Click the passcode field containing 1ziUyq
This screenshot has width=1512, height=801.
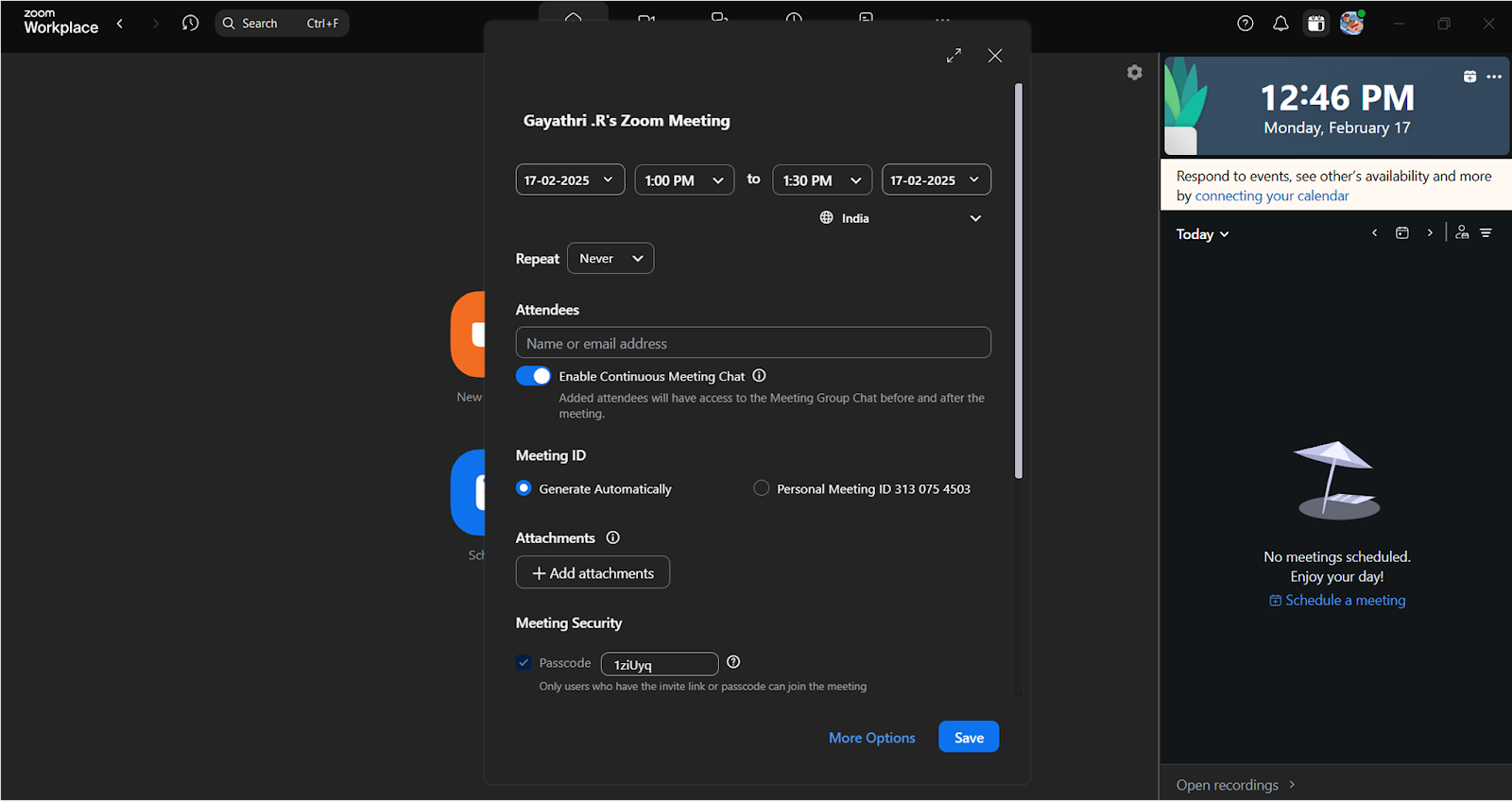click(660, 664)
